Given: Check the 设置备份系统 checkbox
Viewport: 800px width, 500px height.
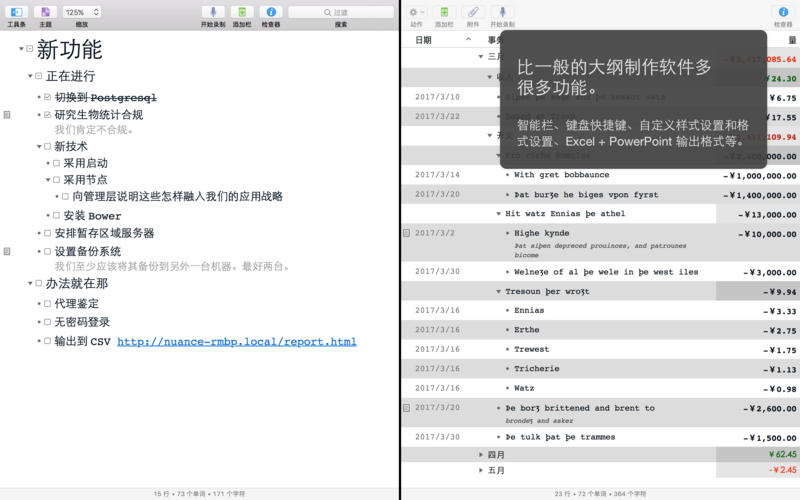Looking at the screenshot, I should pos(47,251).
